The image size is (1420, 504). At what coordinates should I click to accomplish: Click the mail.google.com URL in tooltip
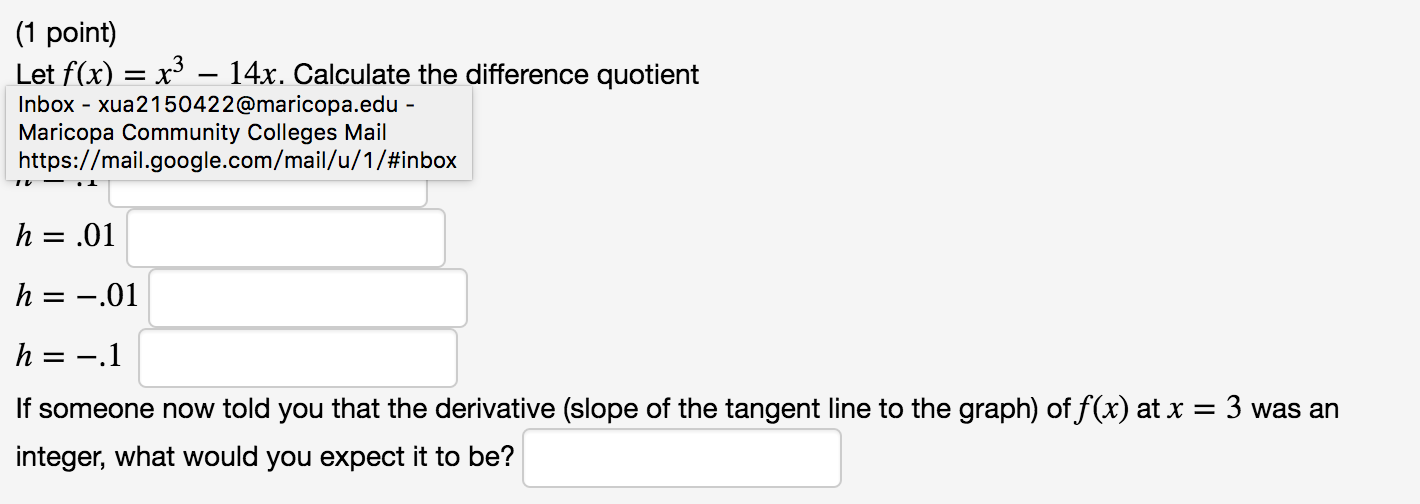click(x=237, y=160)
